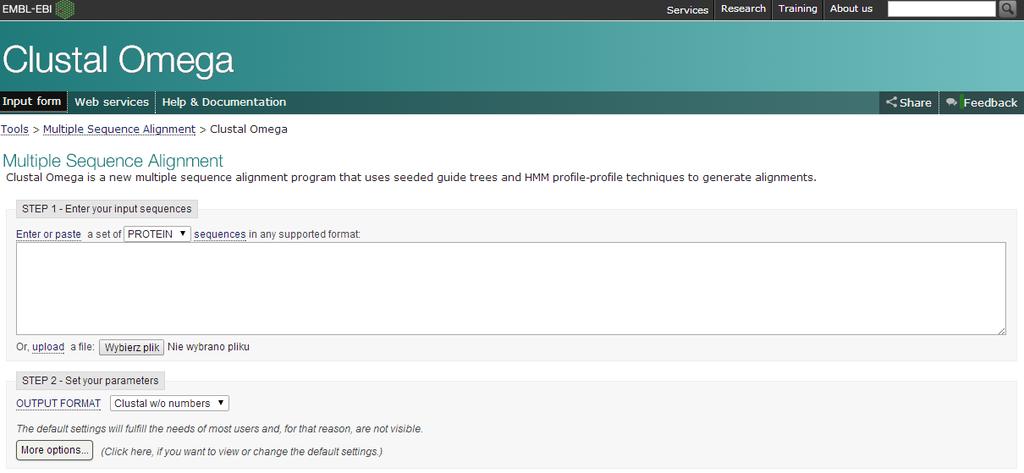Click the Clustal Omega page title

[118, 59]
